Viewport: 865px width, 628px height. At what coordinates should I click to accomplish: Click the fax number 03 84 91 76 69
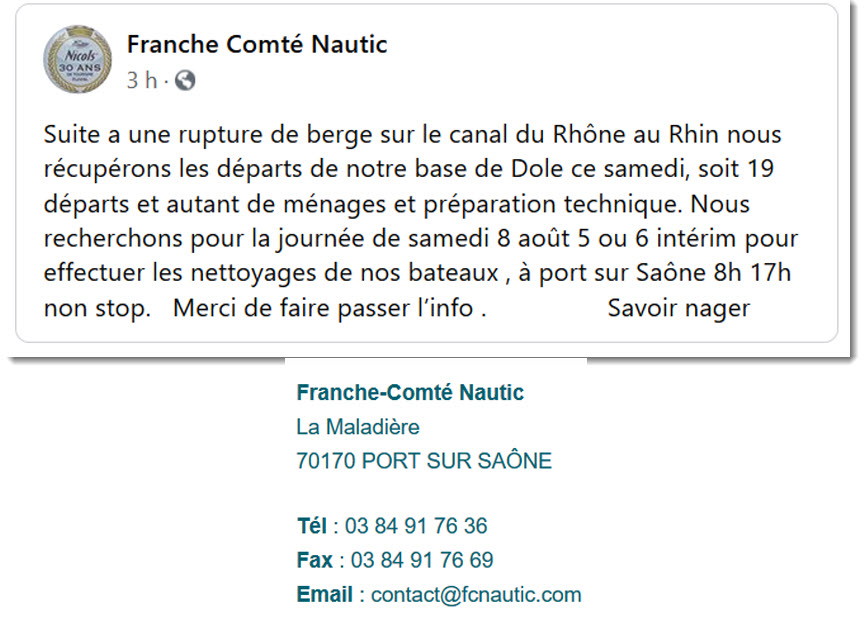(422, 560)
